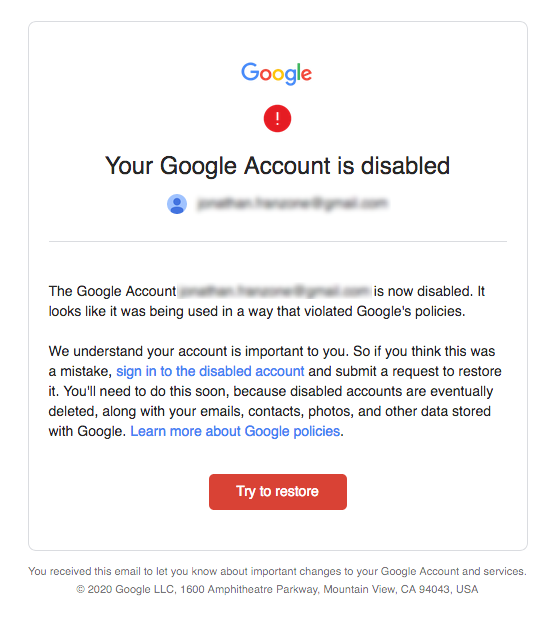Click the blue user avatar icon
The height and width of the screenshot is (619, 558).
(x=177, y=204)
